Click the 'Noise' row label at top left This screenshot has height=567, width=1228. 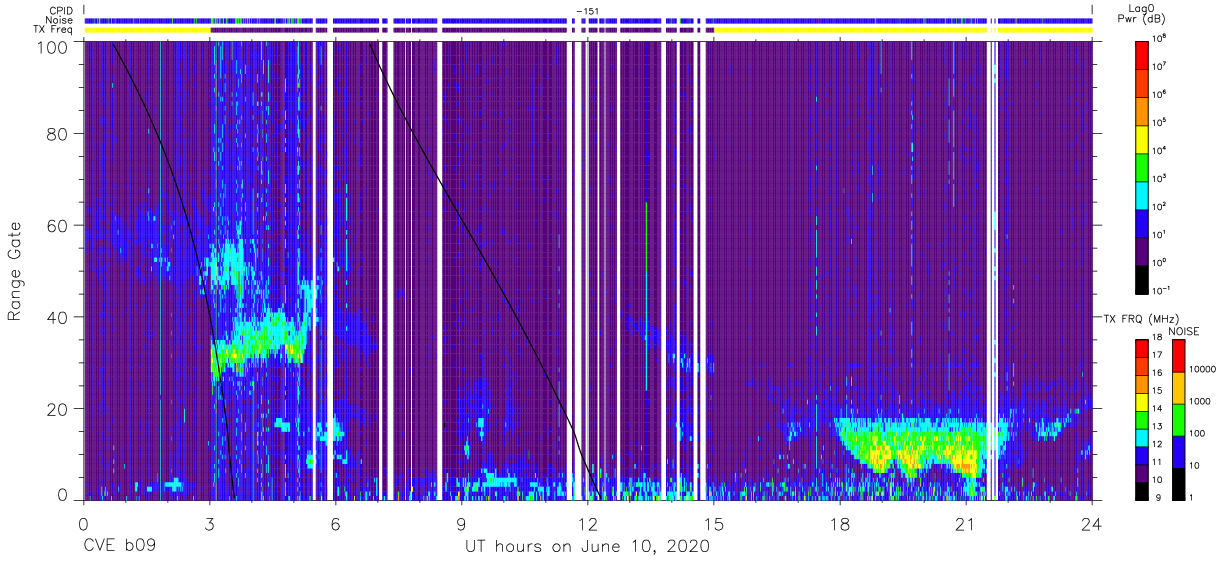click(x=61, y=20)
